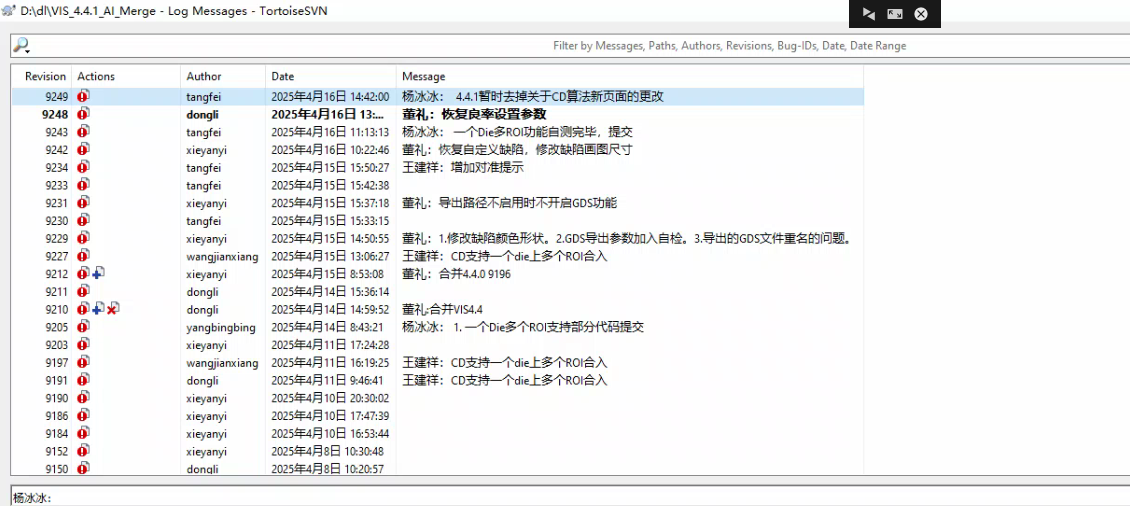Click the added-files icon for revision 9212

point(98,274)
